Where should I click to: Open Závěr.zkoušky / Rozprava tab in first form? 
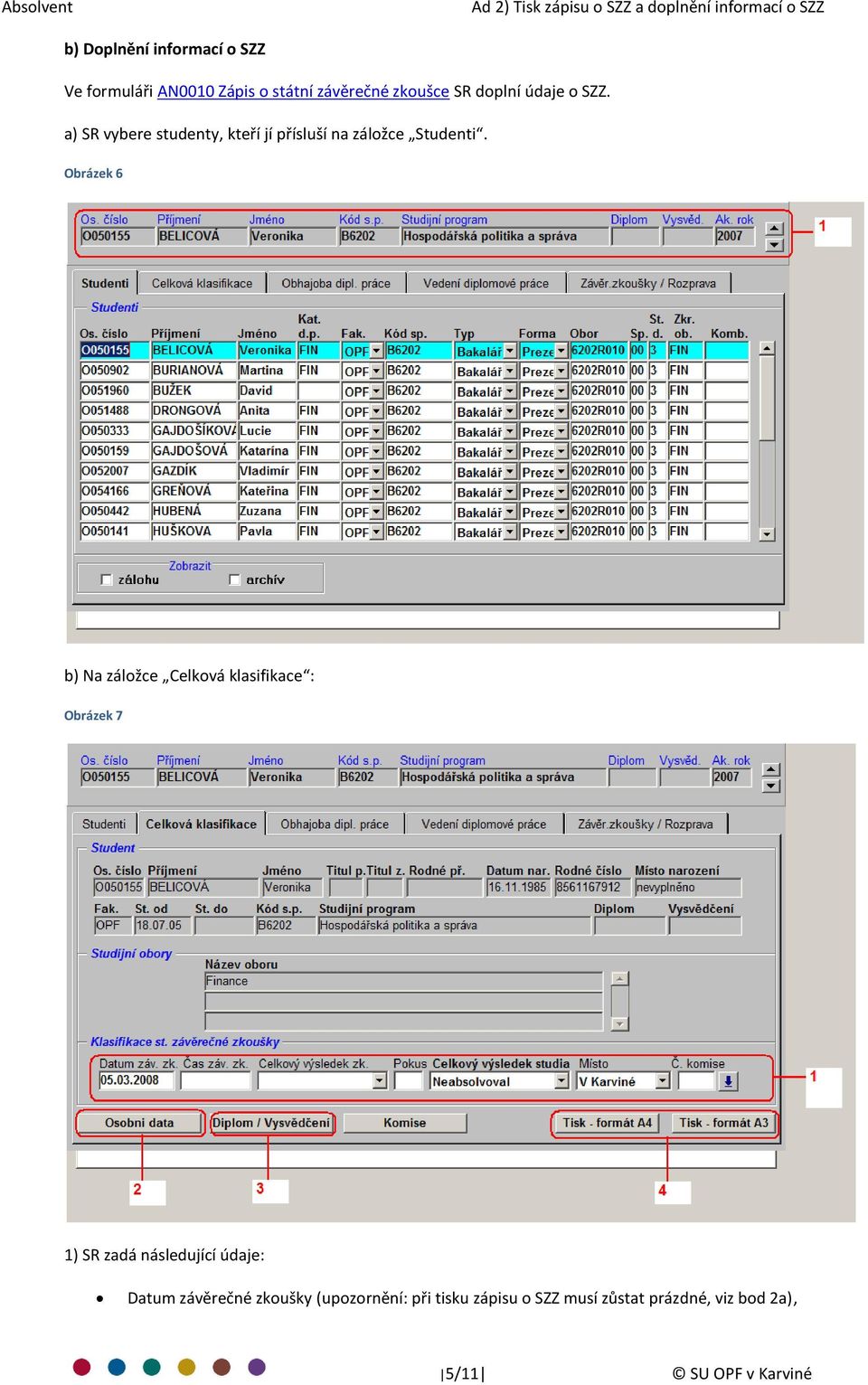coord(648,283)
